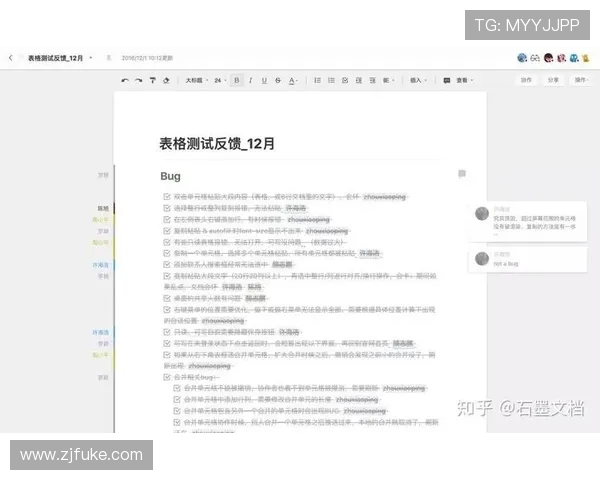Click the 分享 share button

click(x=553, y=80)
